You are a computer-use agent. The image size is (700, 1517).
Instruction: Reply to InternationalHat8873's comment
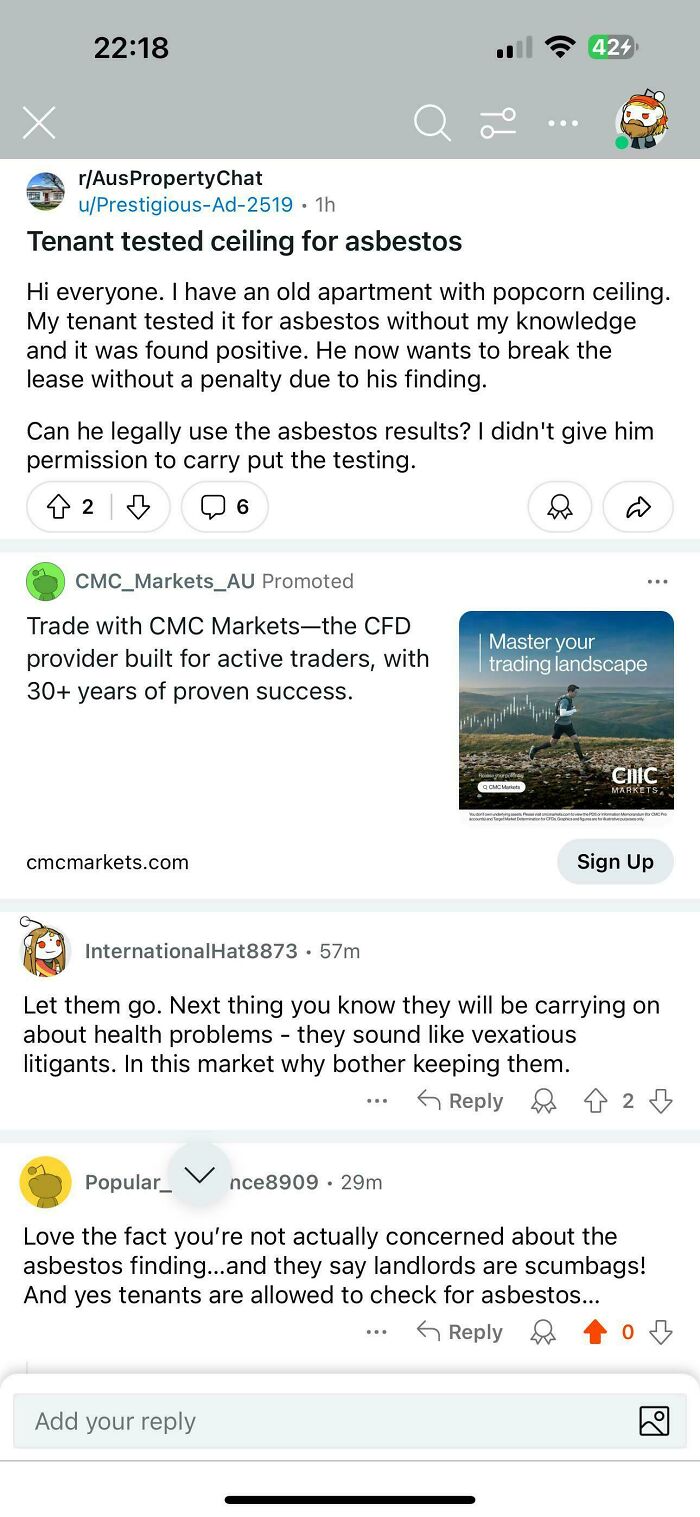click(x=460, y=1100)
